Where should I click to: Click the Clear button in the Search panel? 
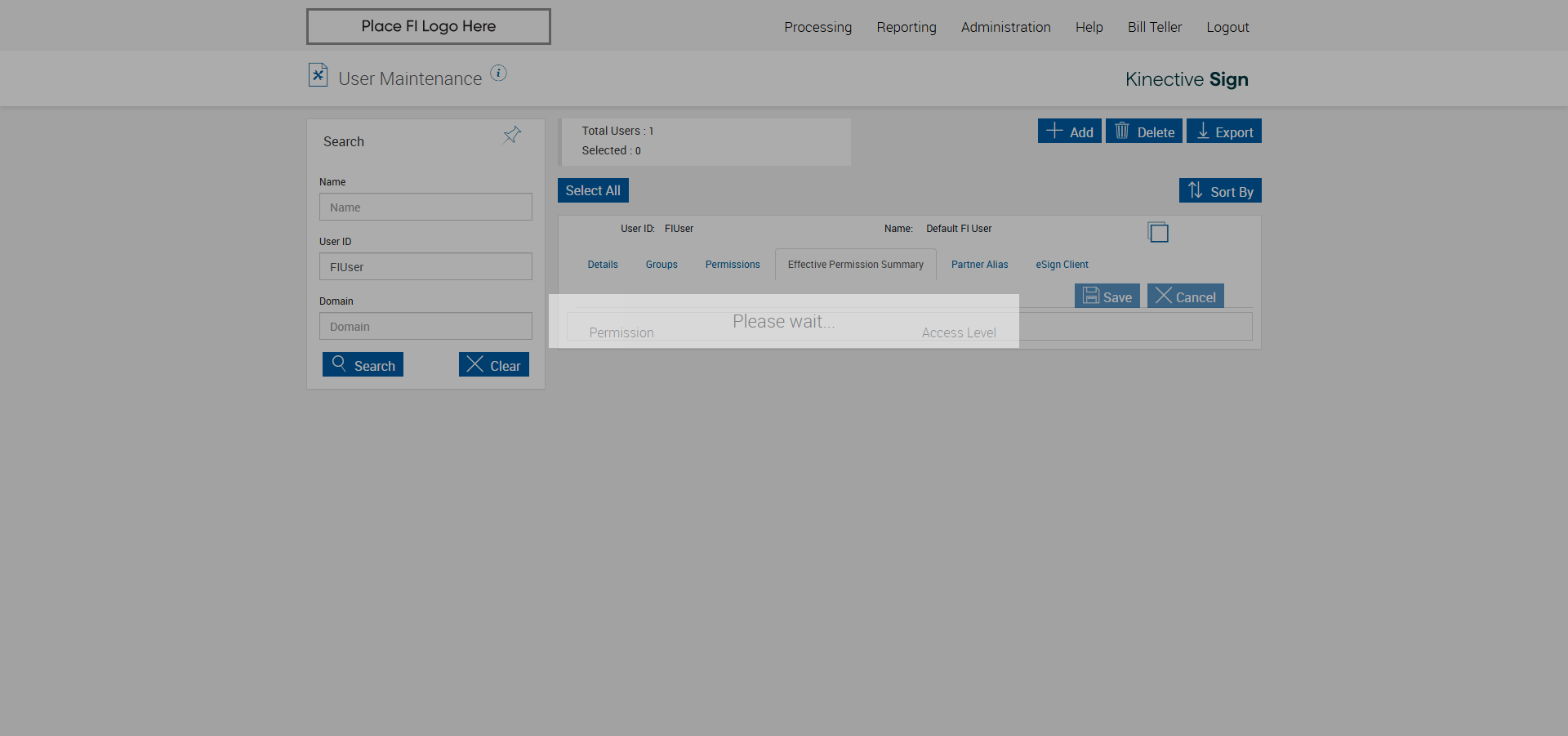pos(494,365)
